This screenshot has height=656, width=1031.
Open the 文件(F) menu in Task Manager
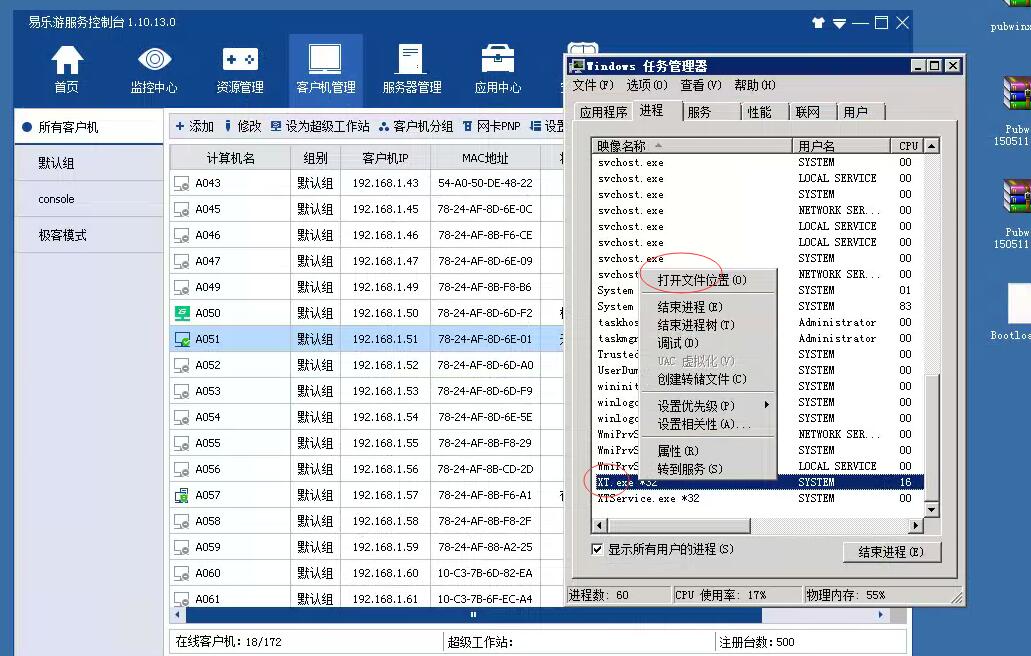pos(593,85)
